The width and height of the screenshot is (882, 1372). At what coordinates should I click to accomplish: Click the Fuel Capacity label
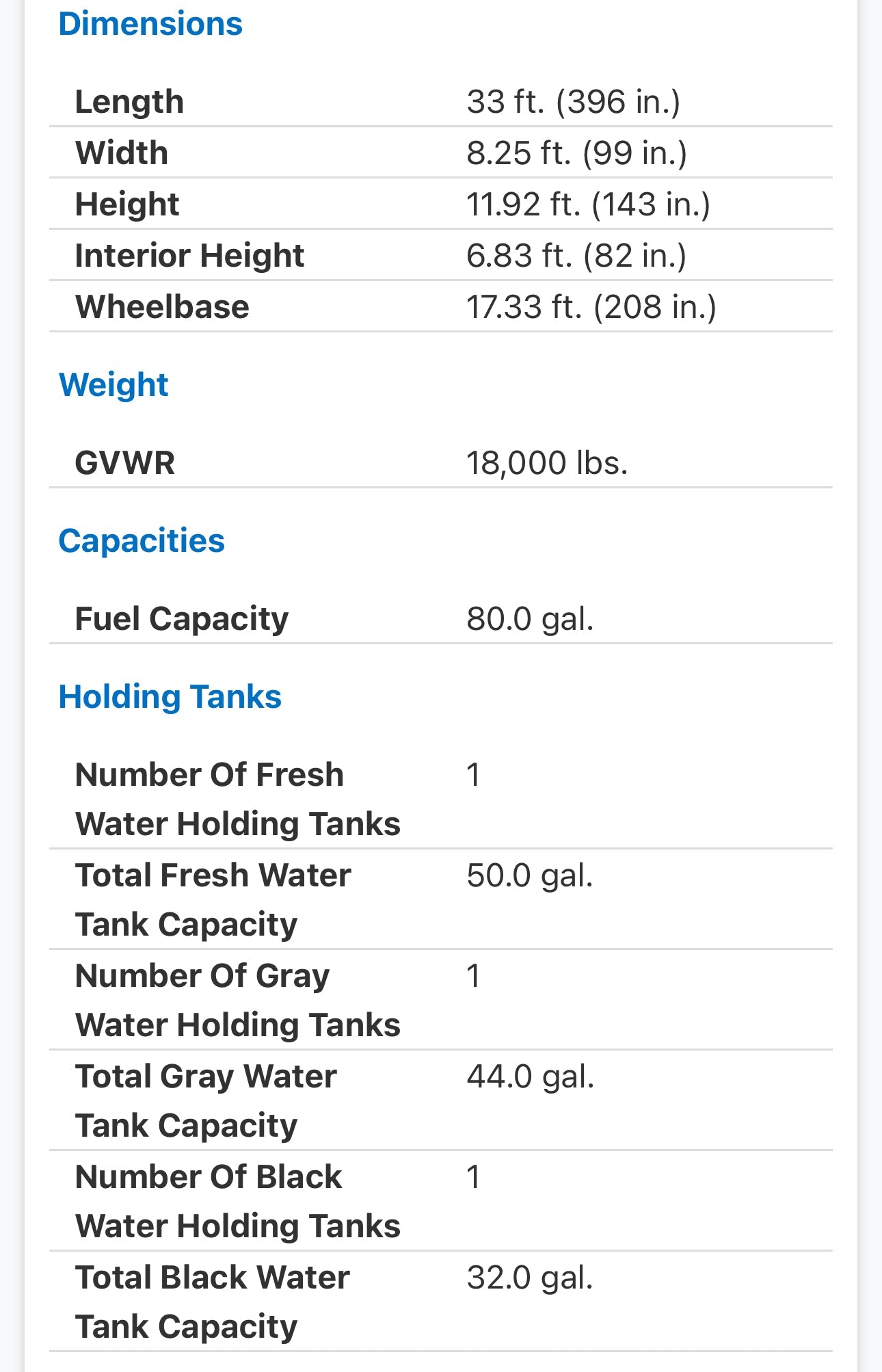[x=182, y=619]
